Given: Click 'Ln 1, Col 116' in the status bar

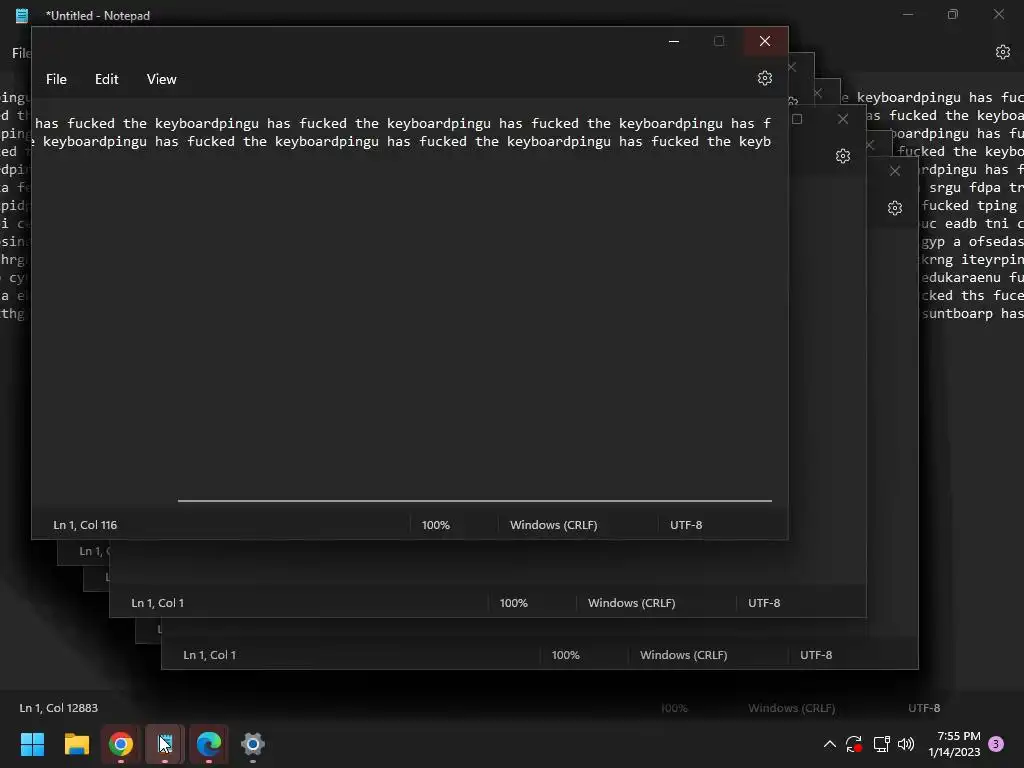Looking at the screenshot, I should point(85,525).
